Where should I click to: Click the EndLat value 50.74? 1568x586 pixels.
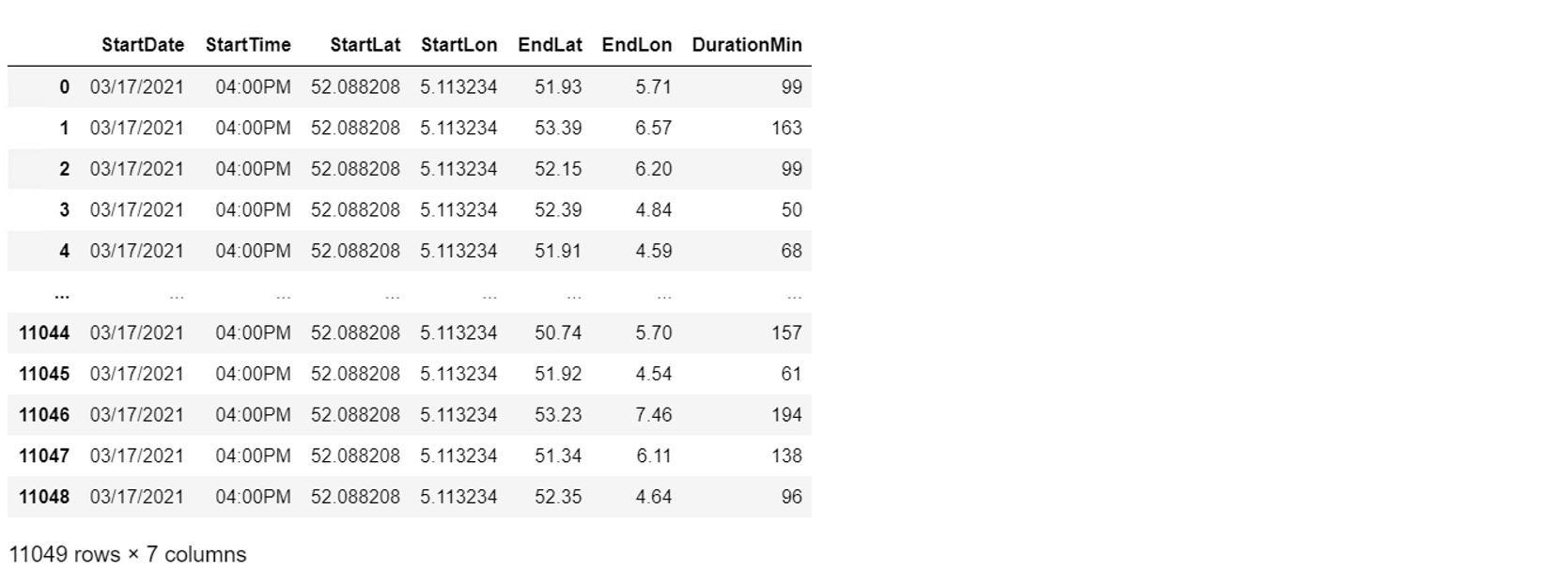point(558,333)
